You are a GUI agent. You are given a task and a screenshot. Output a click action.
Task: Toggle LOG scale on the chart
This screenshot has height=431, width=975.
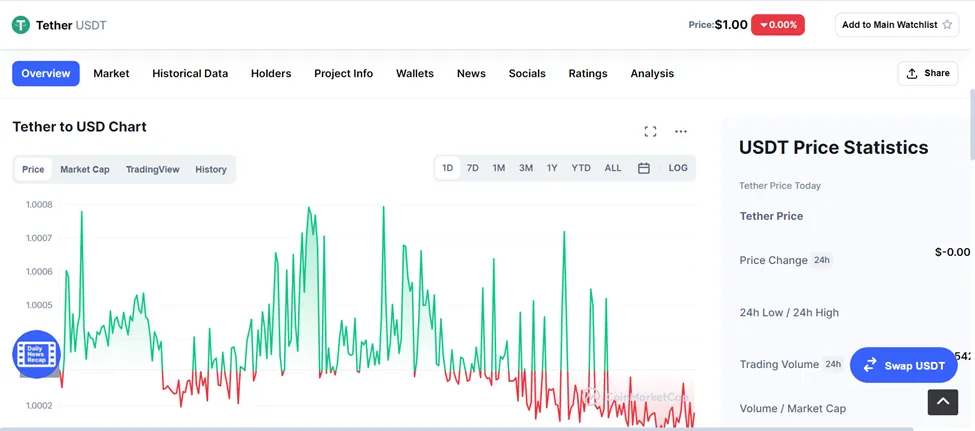tap(678, 168)
